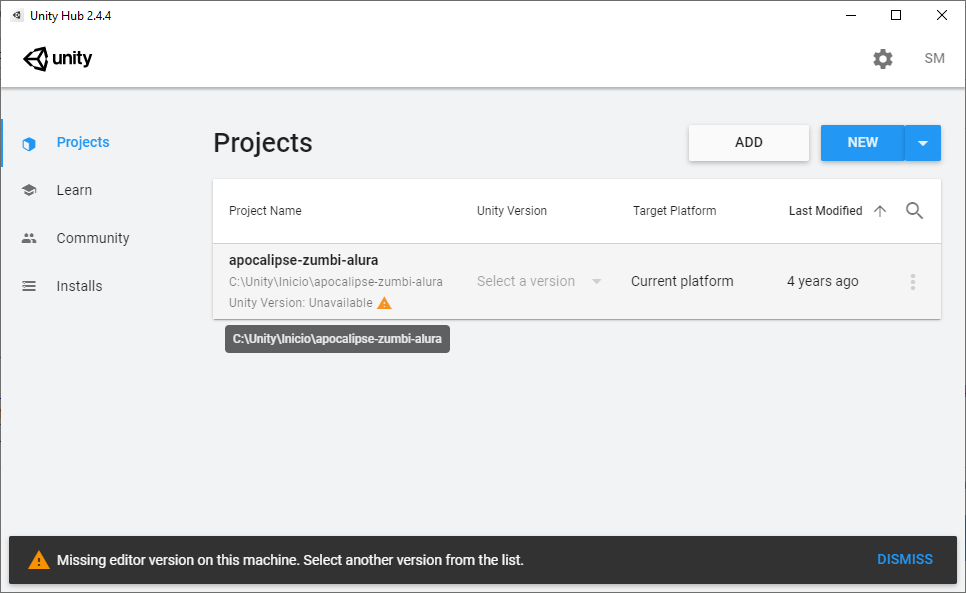
Task: Click the Missing editor version message text
Action: [290, 560]
